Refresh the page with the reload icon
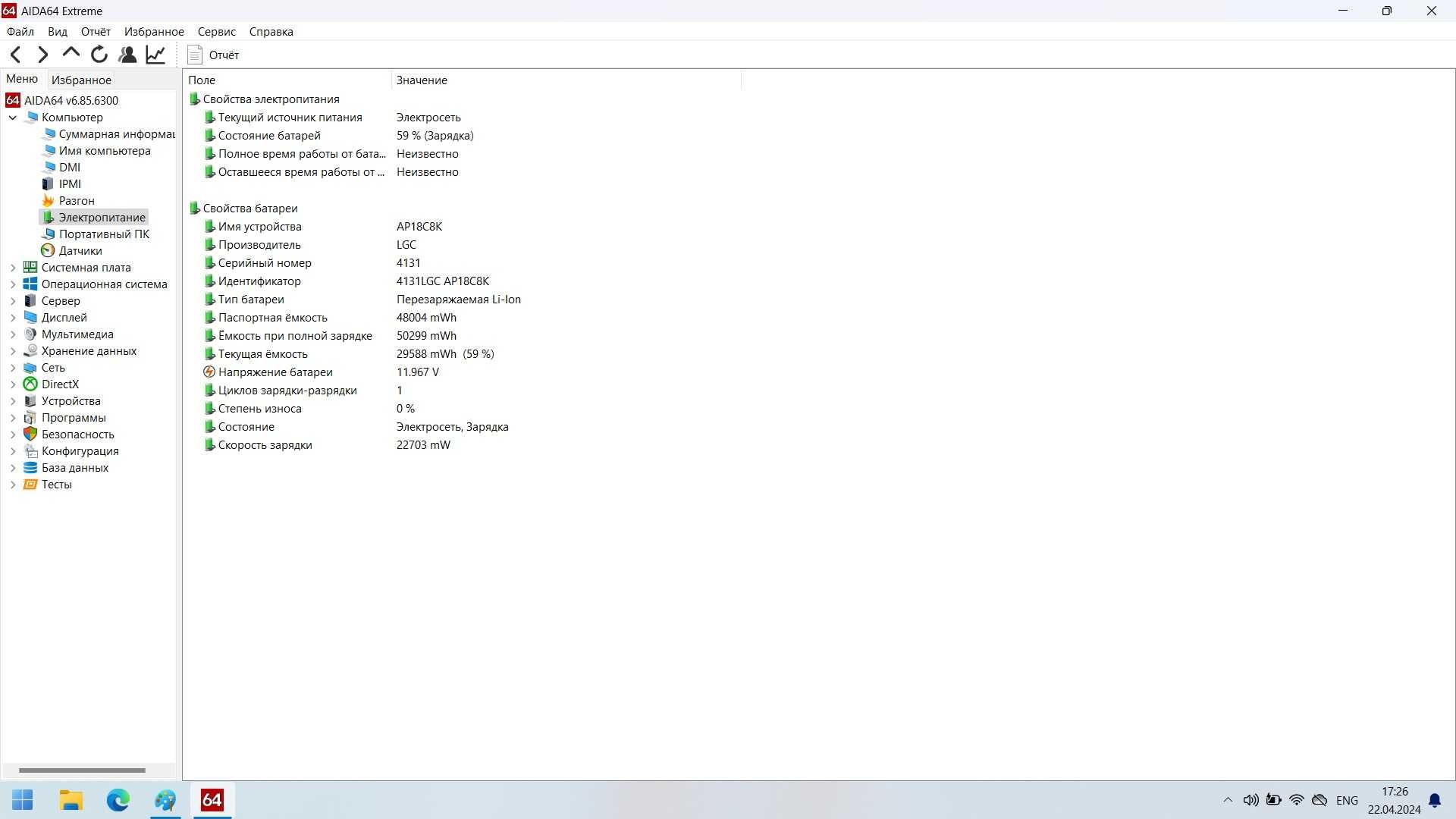Screen dimensions: 1456x819 (99, 55)
